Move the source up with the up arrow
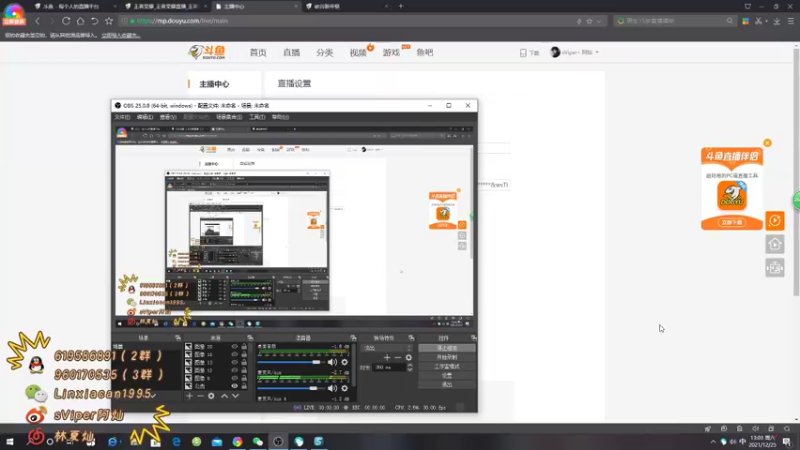The height and width of the screenshot is (450, 800). pyautogui.click(x=224, y=395)
